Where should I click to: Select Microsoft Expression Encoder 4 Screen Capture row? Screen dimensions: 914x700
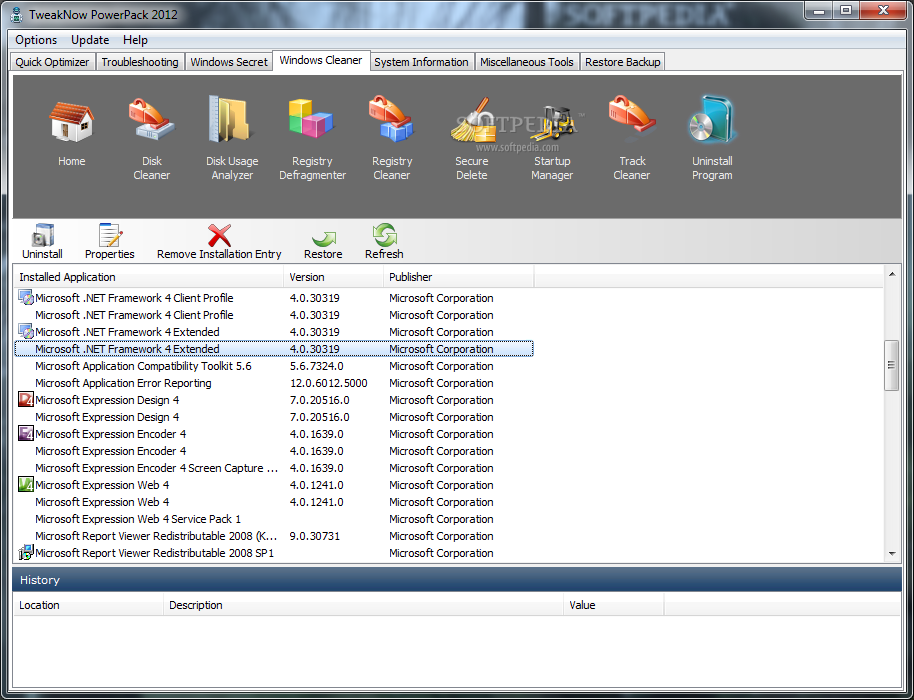(273, 468)
